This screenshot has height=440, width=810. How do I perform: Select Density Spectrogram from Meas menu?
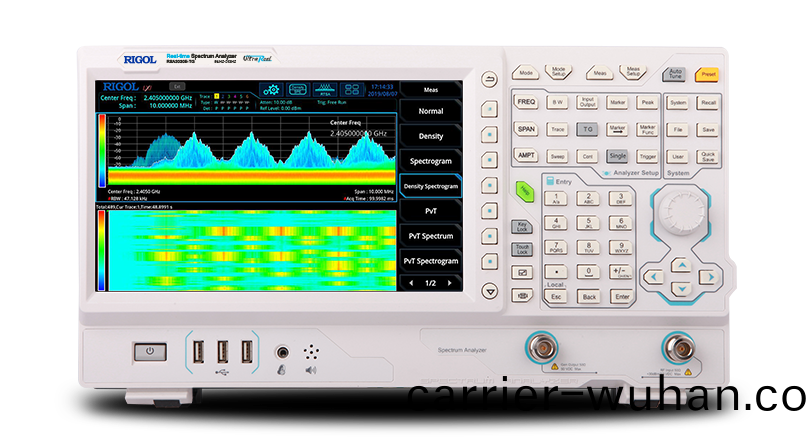click(x=430, y=186)
